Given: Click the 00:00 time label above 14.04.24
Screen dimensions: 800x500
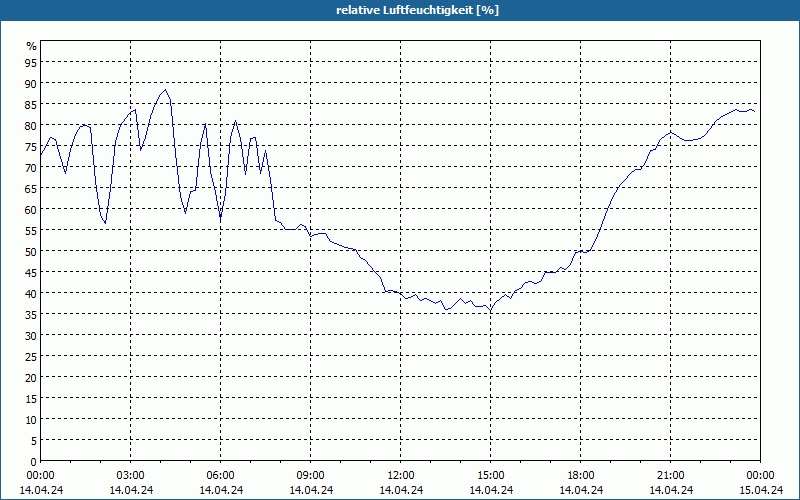Looking at the screenshot, I should (40, 476).
